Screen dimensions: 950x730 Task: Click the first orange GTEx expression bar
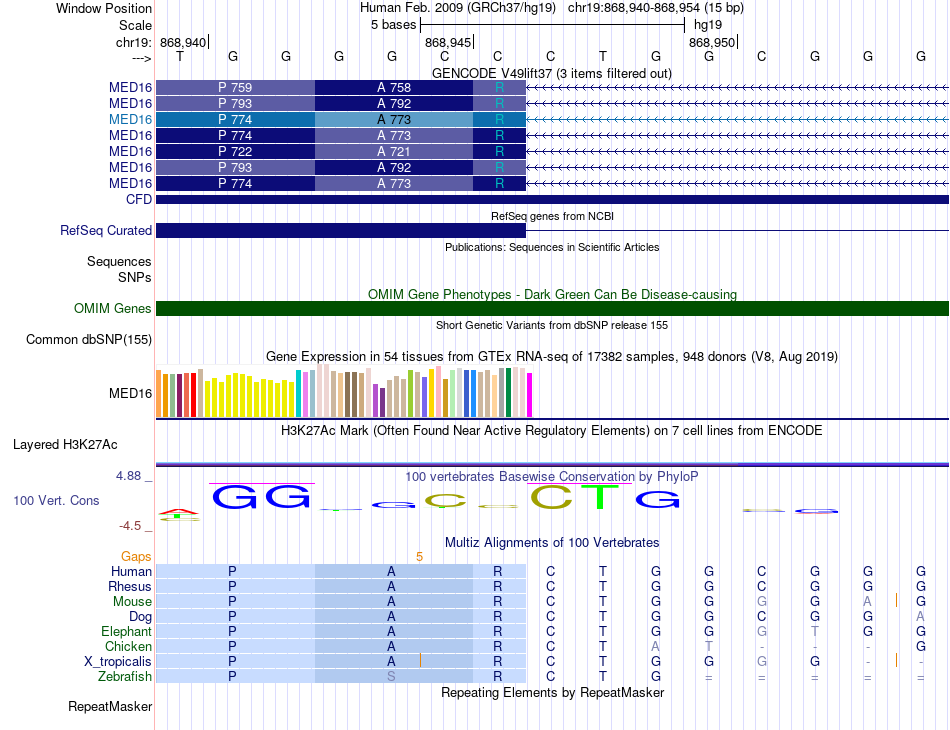coord(159,393)
